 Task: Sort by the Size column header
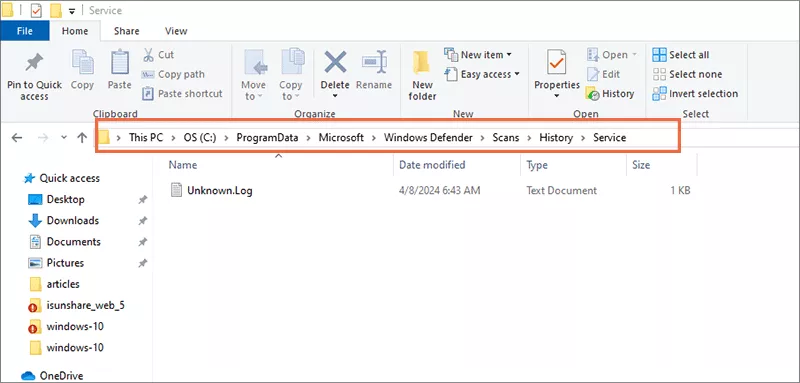click(x=641, y=165)
